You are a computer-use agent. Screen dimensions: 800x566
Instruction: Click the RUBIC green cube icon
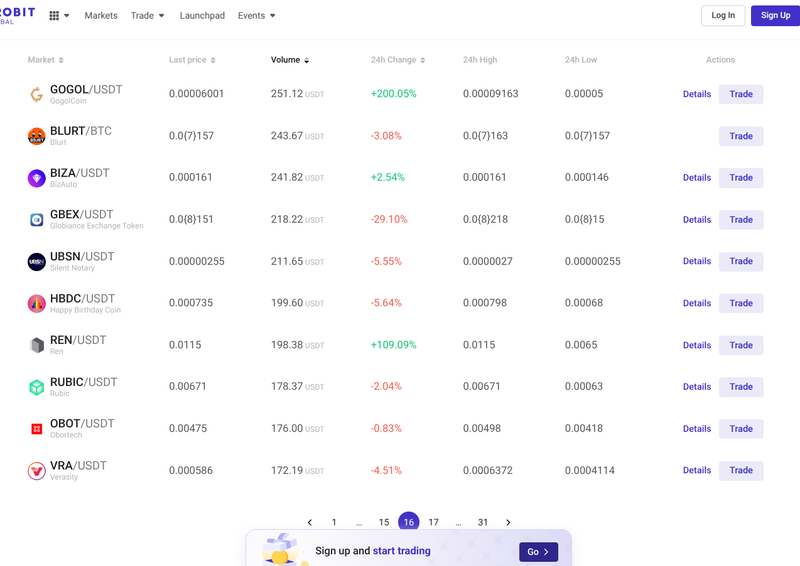(x=36, y=387)
